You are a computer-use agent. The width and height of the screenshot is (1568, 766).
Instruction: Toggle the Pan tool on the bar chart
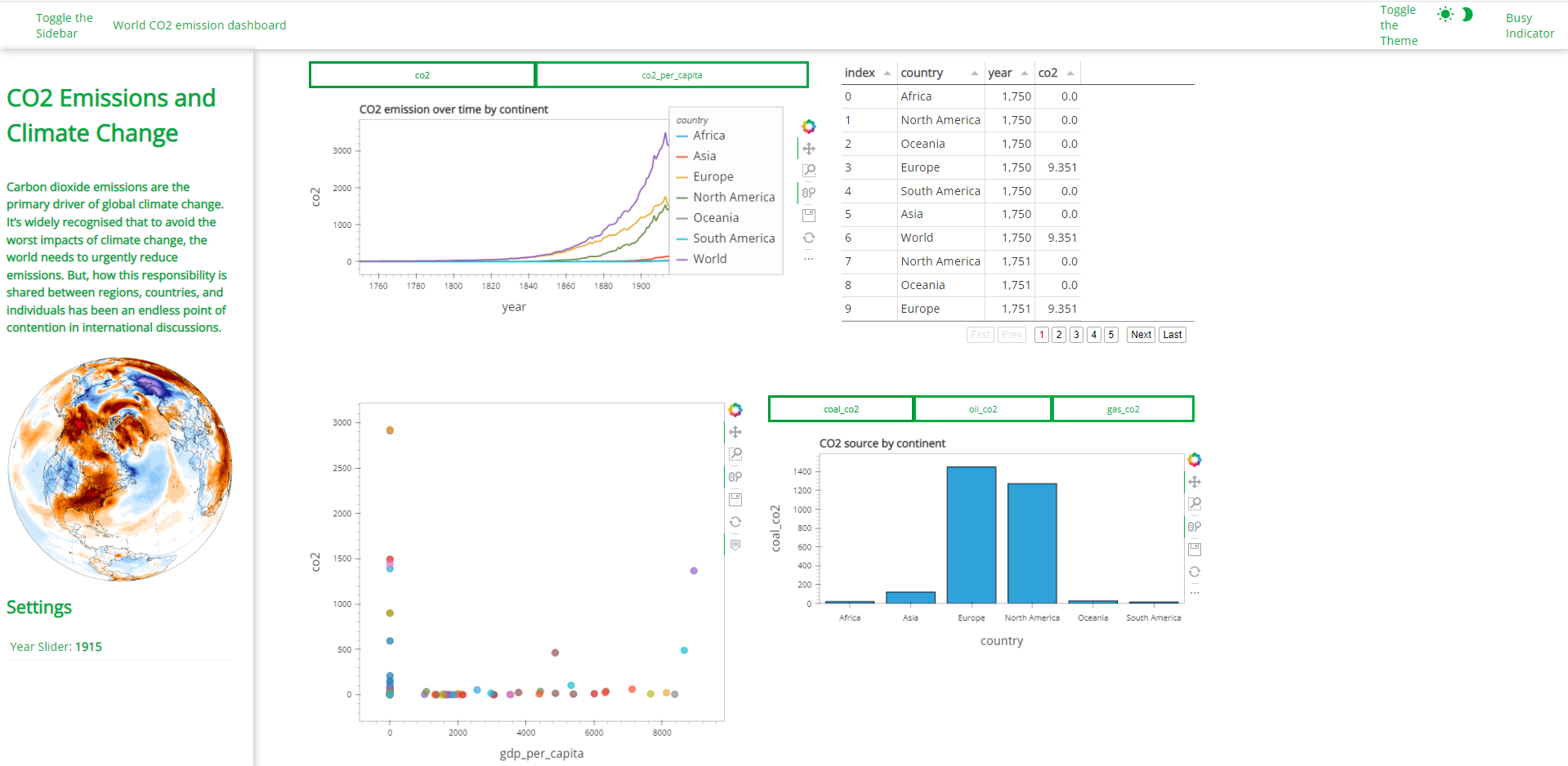click(1195, 482)
